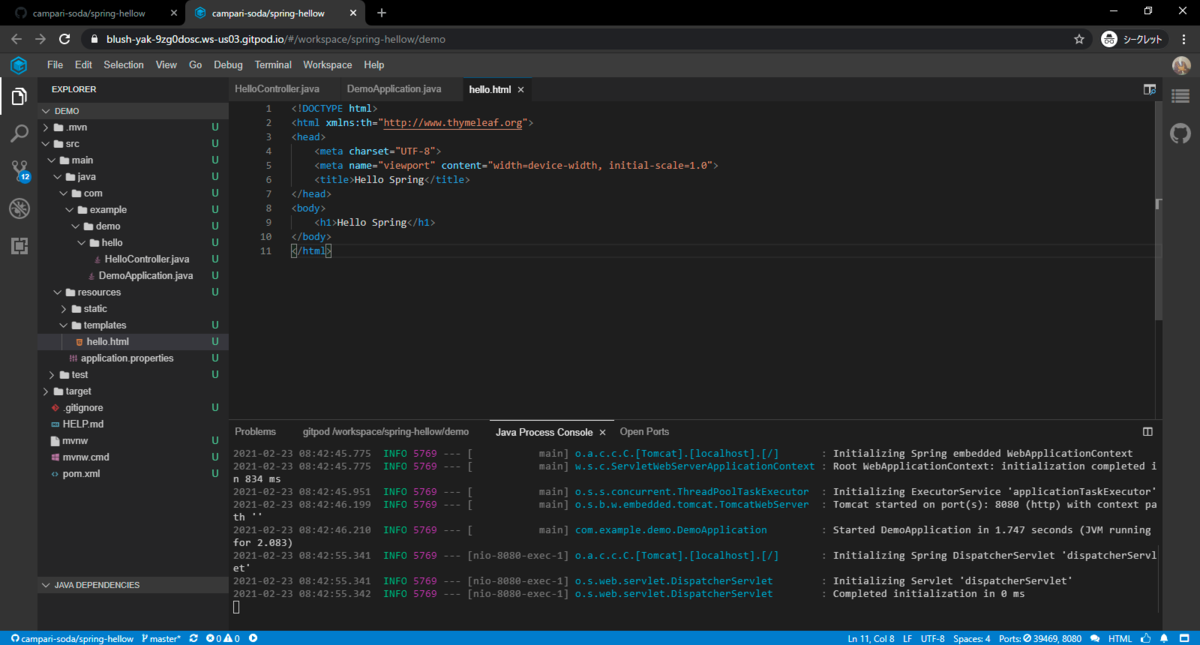
Task: Open the Chrome three-dot menu
Action: point(1182,39)
